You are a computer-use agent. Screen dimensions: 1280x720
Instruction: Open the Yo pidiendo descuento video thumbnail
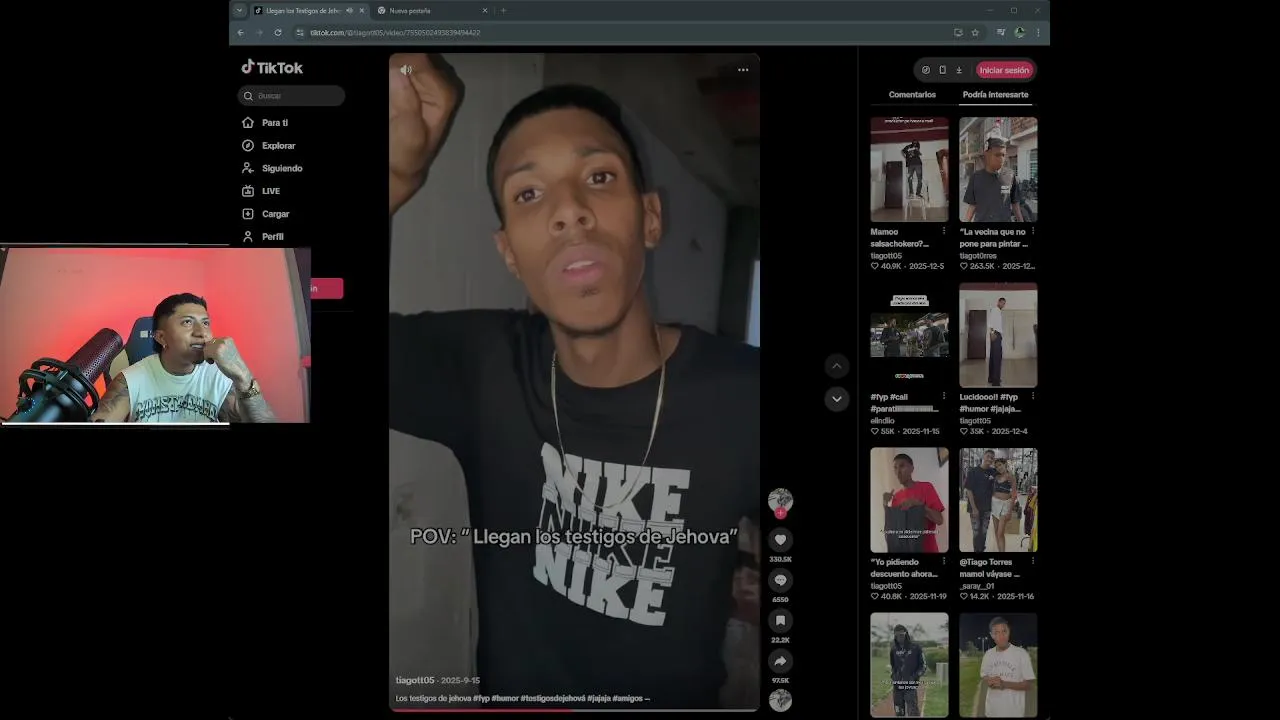pos(909,500)
